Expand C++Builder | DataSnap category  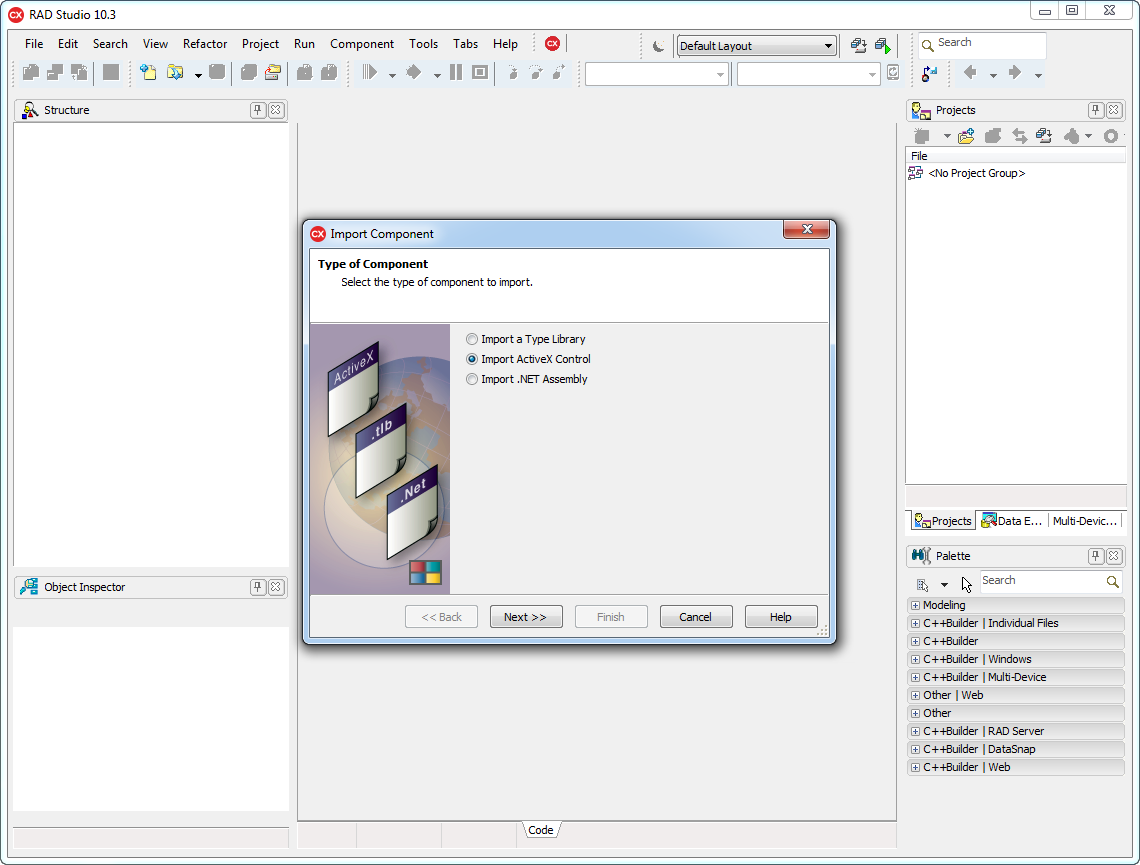click(915, 749)
